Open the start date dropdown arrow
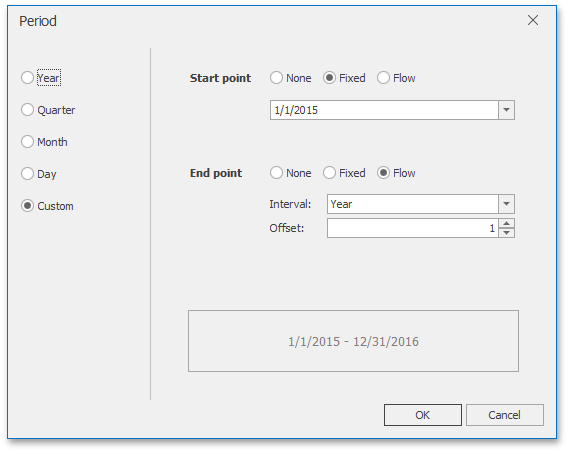This screenshot has height=454, width=570. click(x=506, y=110)
